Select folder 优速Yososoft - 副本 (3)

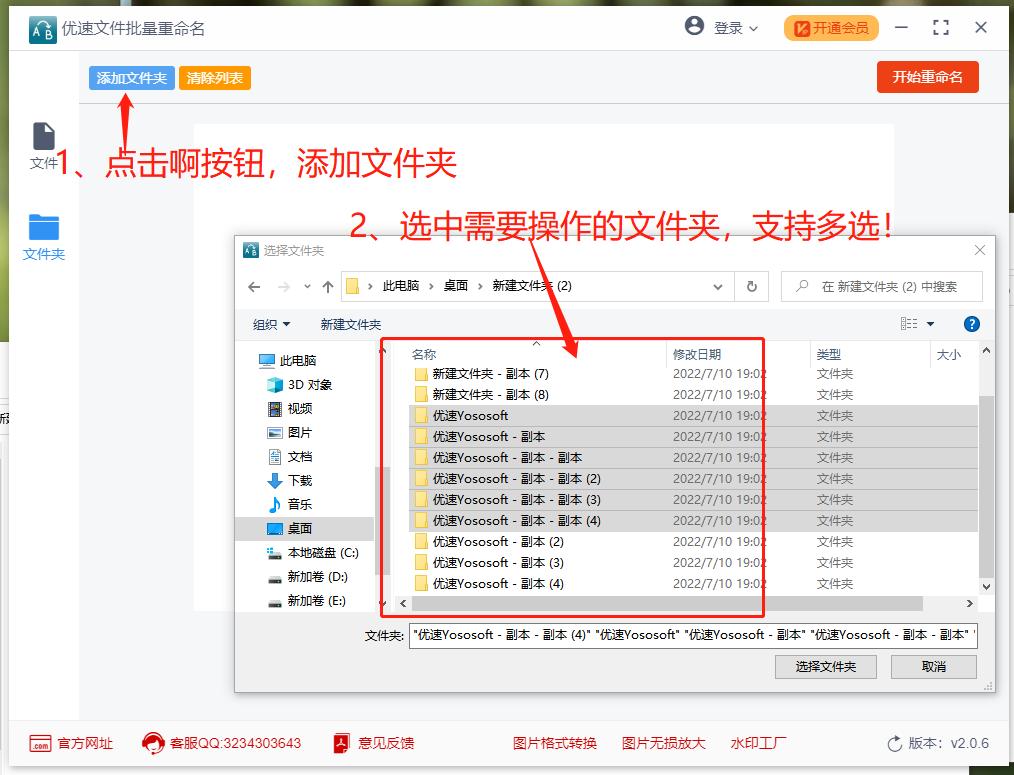coord(693,563)
